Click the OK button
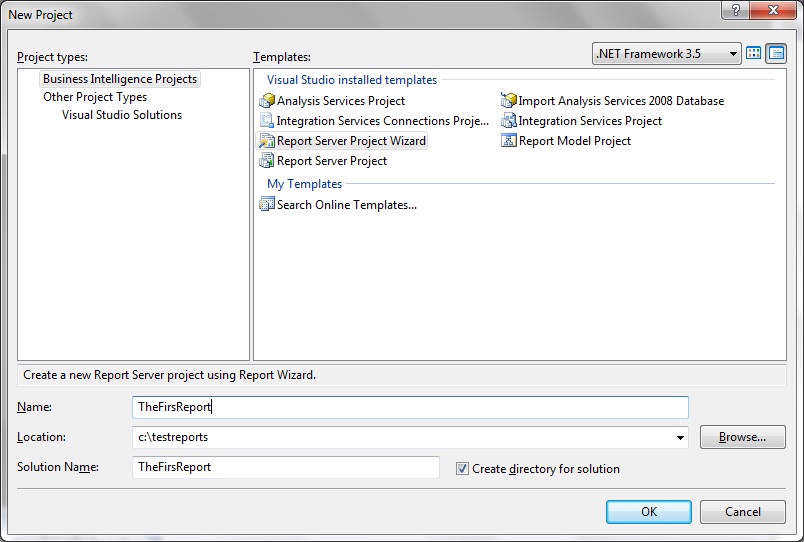 [x=649, y=512]
